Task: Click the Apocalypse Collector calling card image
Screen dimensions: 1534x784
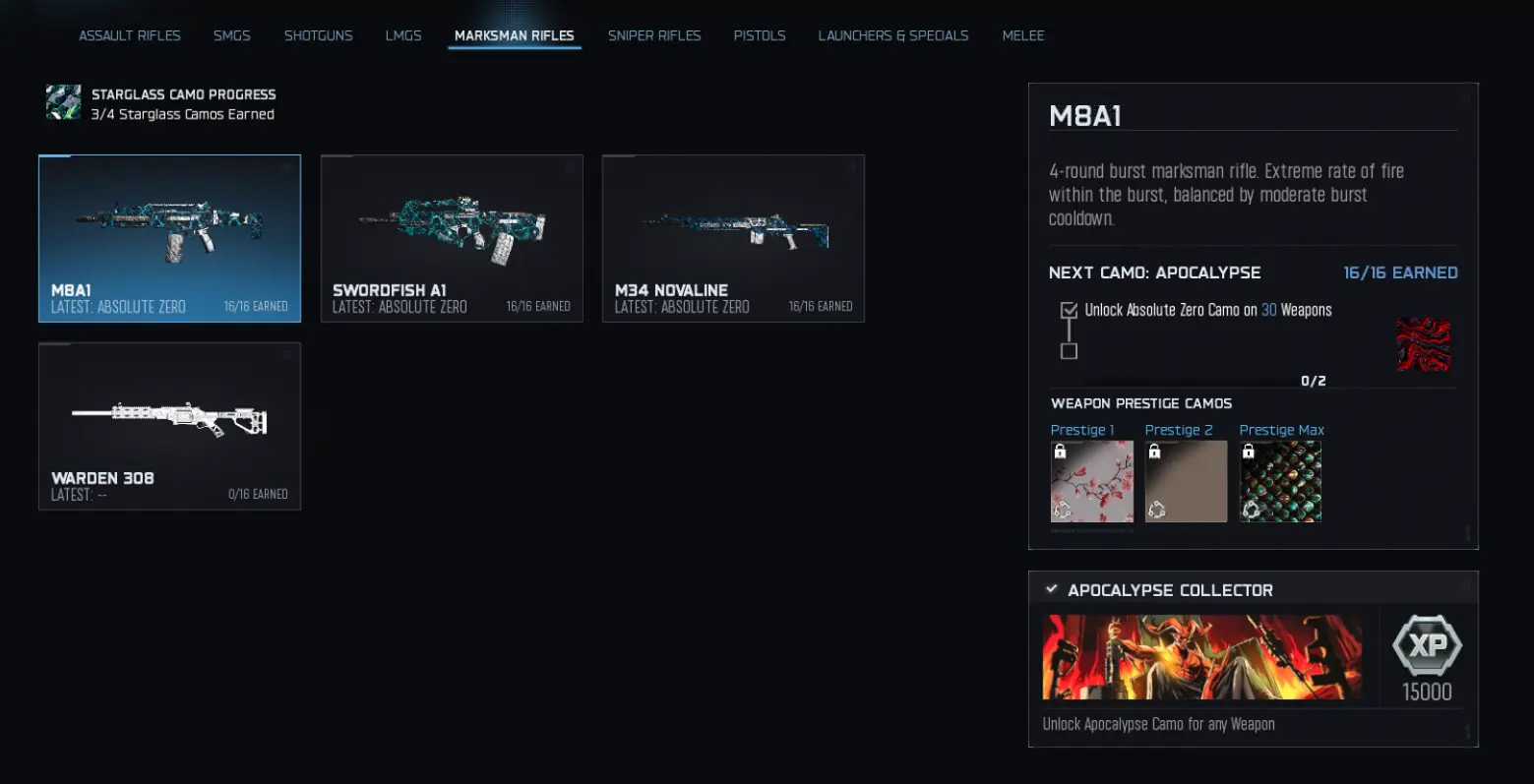Action: (x=1202, y=657)
